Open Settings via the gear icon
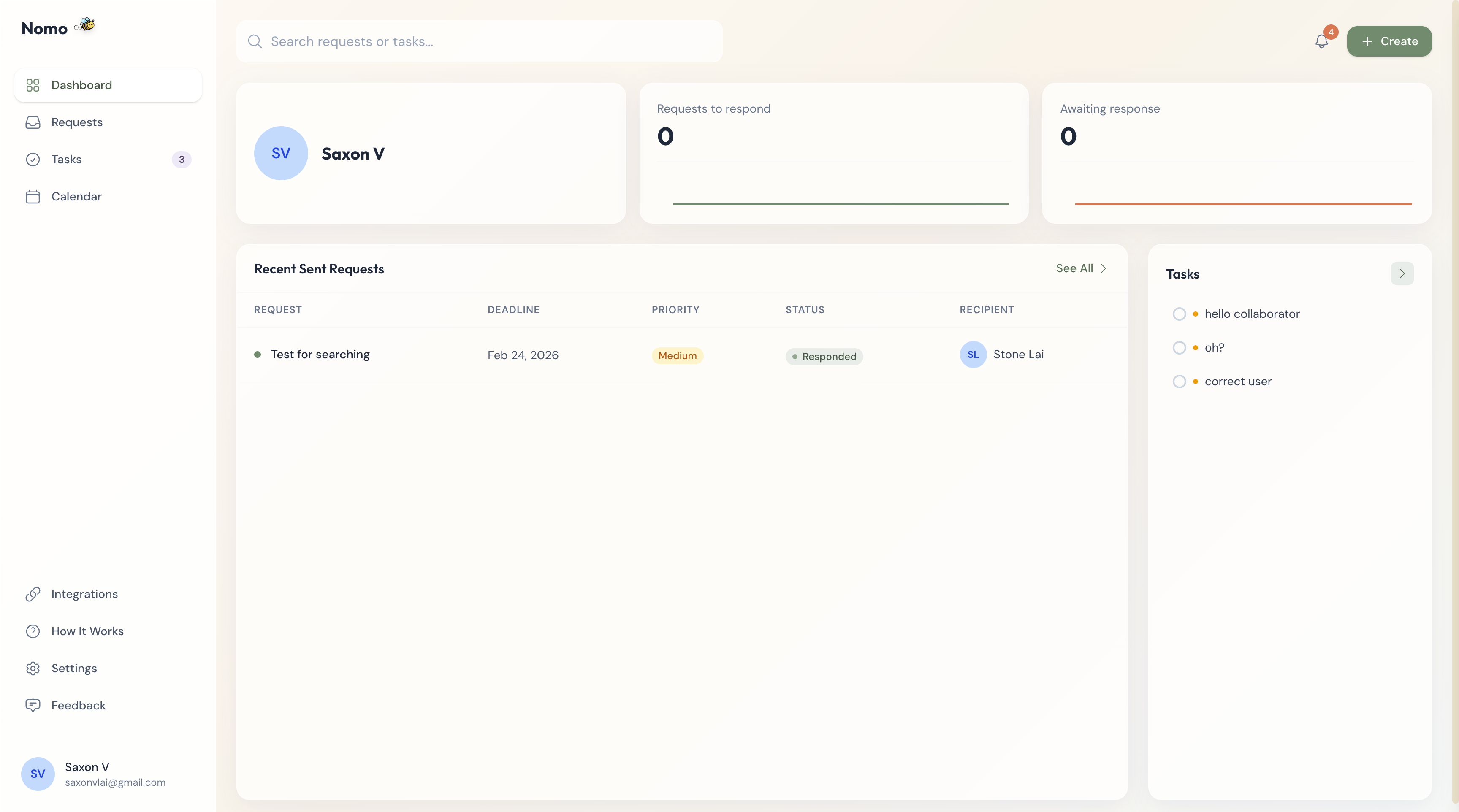Viewport: 1459px width, 812px height. [33, 668]
